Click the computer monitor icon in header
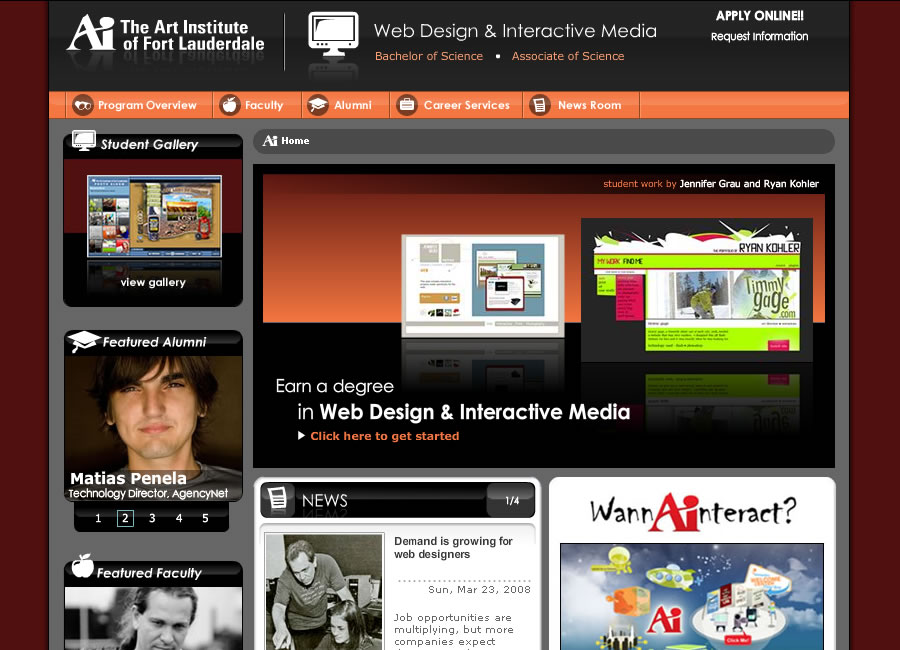Viewport: 900px width, 650px height. point(333,38)
